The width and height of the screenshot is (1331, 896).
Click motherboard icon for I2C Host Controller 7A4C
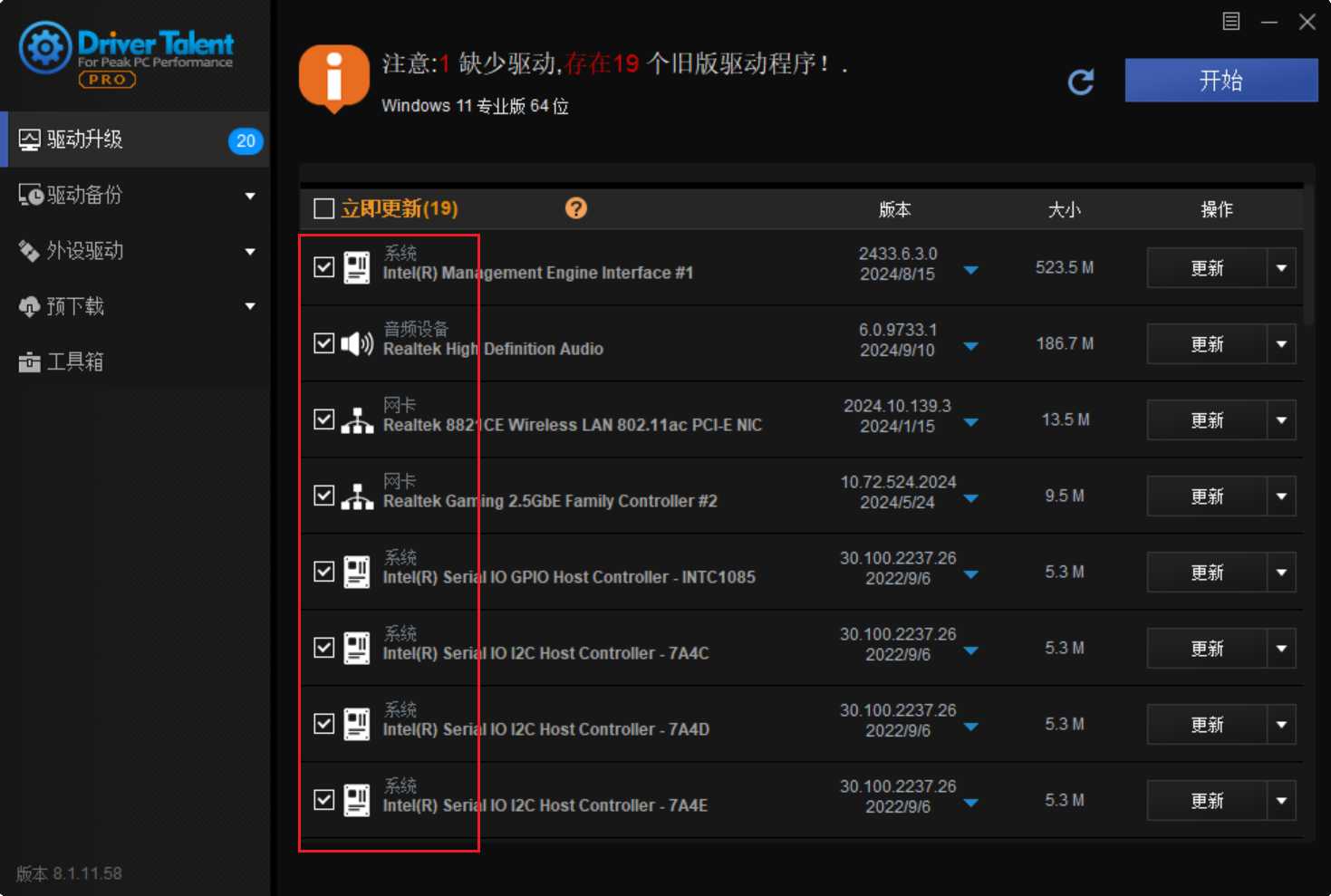[x=357, y=648]
